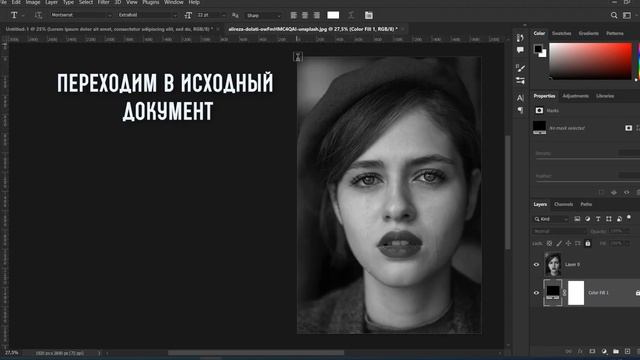Viewport: 640px width, 360px height.
Task: Open the Comments panel icon
Action: [520, 50]
